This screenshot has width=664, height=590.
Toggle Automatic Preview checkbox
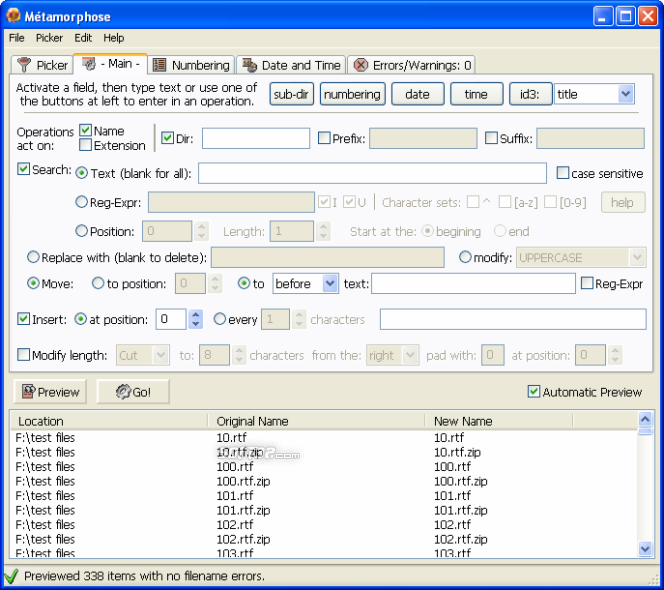534,391
